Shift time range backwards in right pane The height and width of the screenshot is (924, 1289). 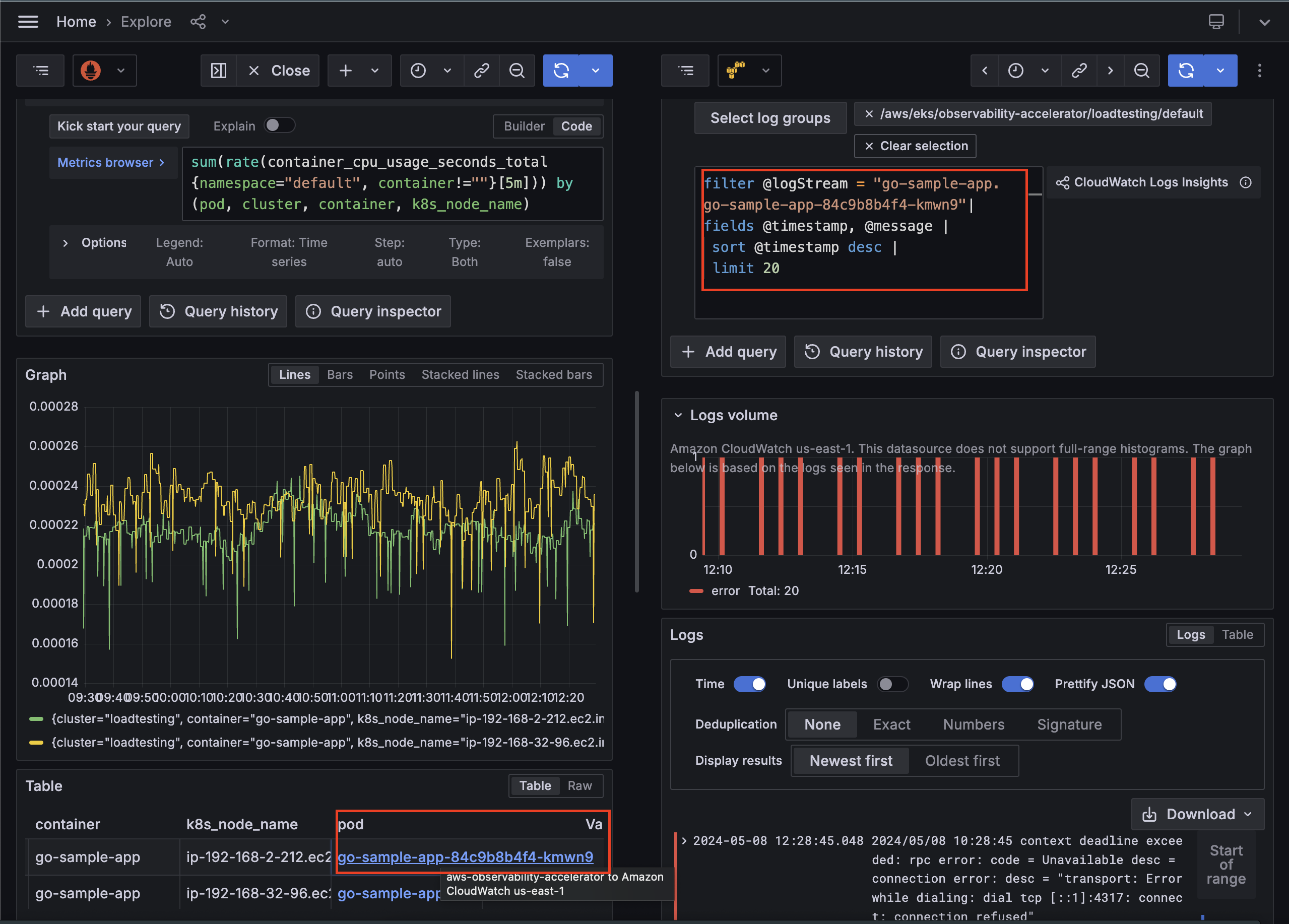coord(985,71)
